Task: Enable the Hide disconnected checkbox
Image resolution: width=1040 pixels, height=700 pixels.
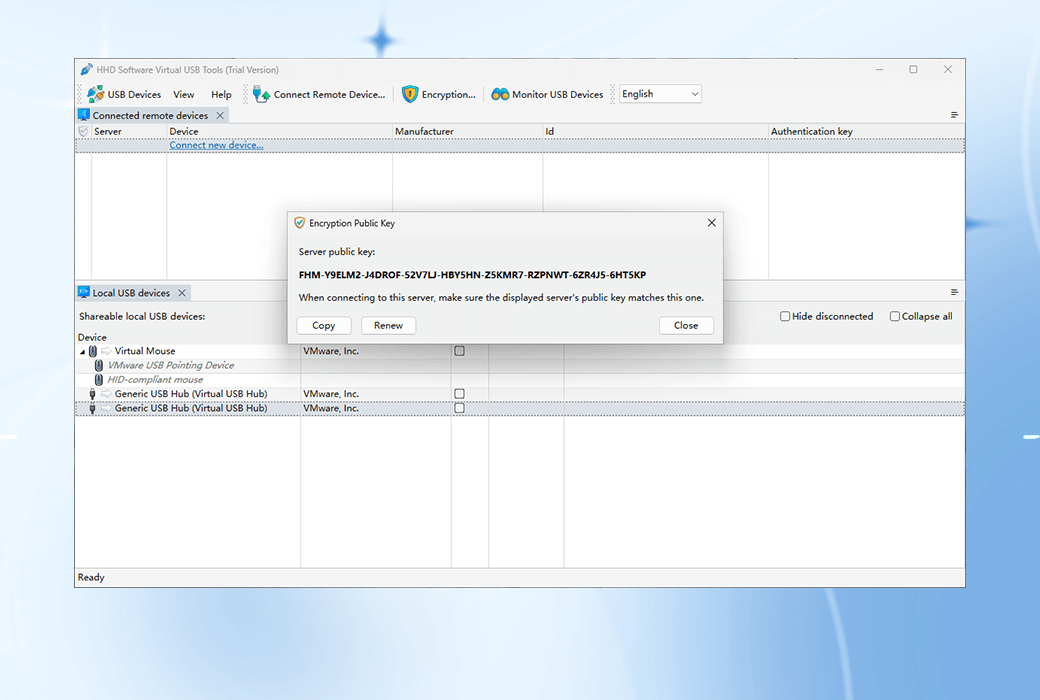Action: tap(786, 316)
